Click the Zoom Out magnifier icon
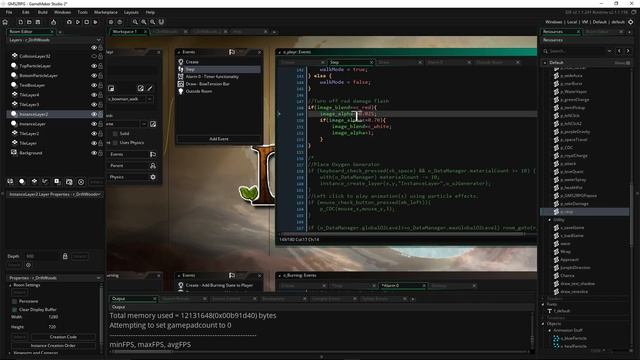The height and width of the screenshot is (360, 640). point(135,22)
